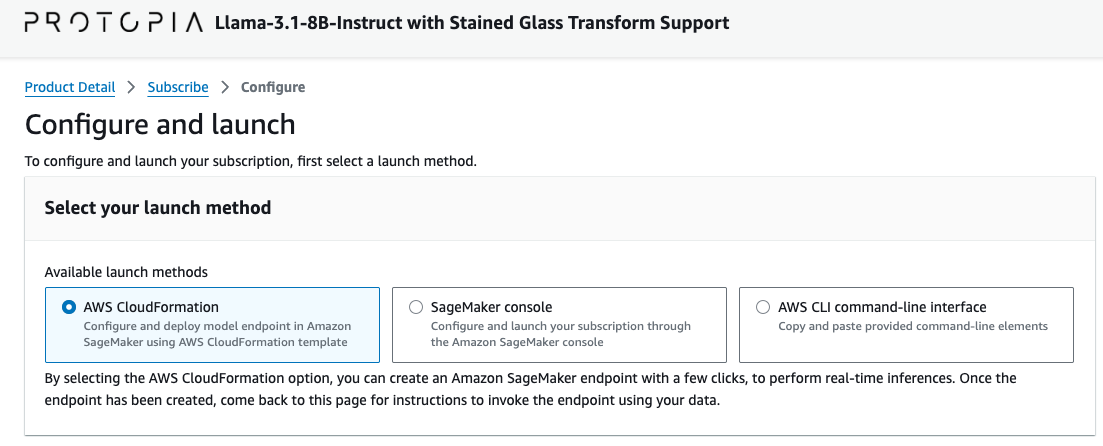This screenshot has width=1103, height=446.
Task: Click the Protopia logo
Action: coord(114,23)
